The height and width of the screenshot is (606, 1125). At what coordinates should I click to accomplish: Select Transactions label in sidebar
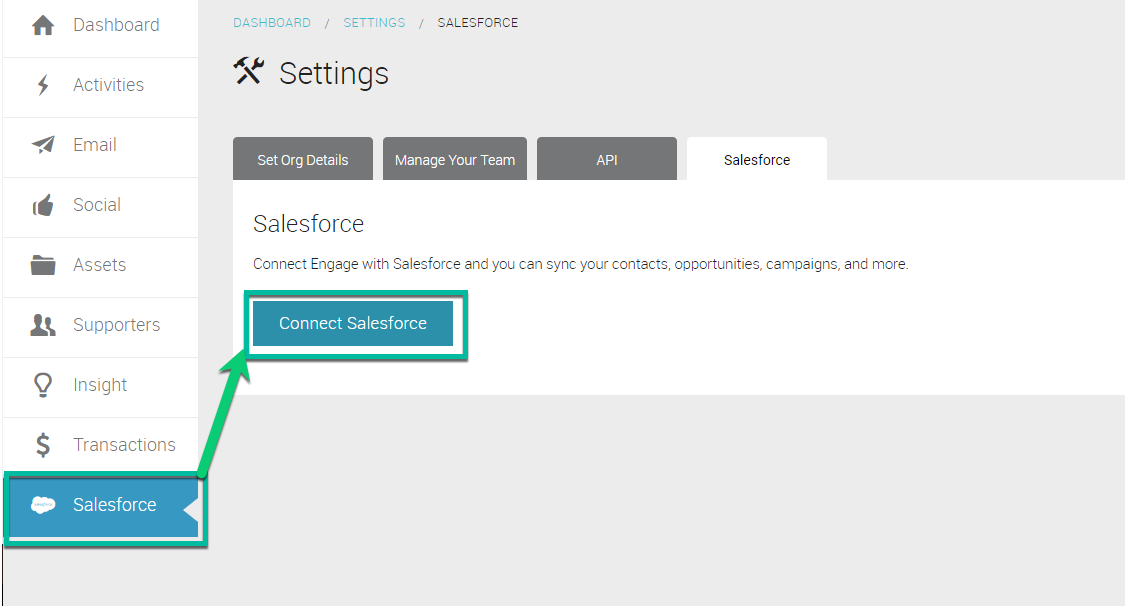click(x=124, y=445)
